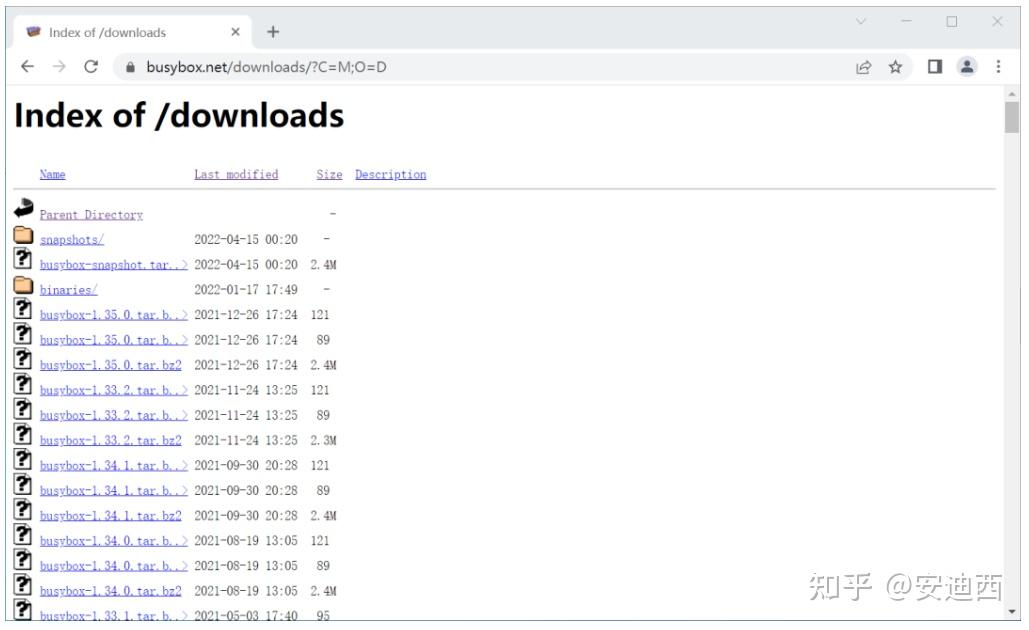Close the Index of /downloads tab
This screenshot has width=1029, height=630.
tap(236, 32)
